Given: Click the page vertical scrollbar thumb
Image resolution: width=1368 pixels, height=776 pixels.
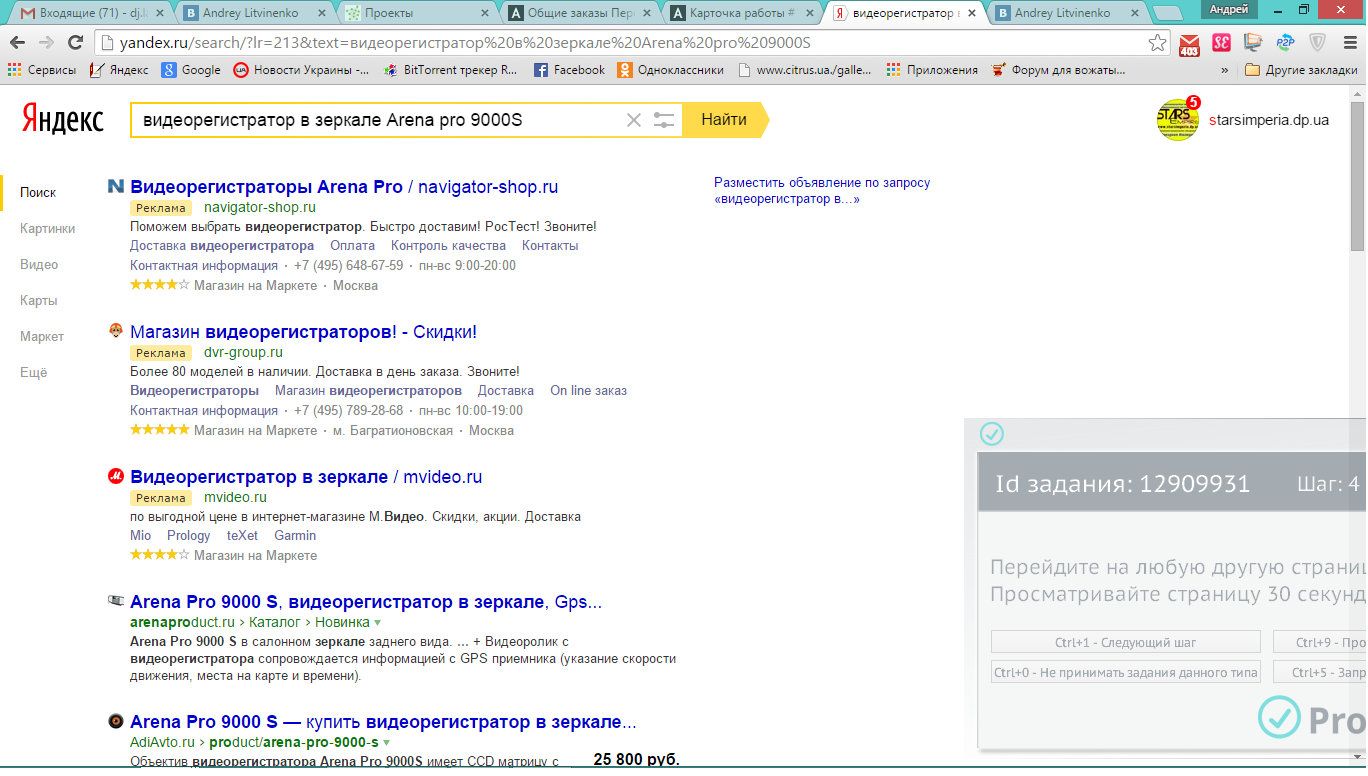Looking at the screenshot, I should (x=1358, y=176).
